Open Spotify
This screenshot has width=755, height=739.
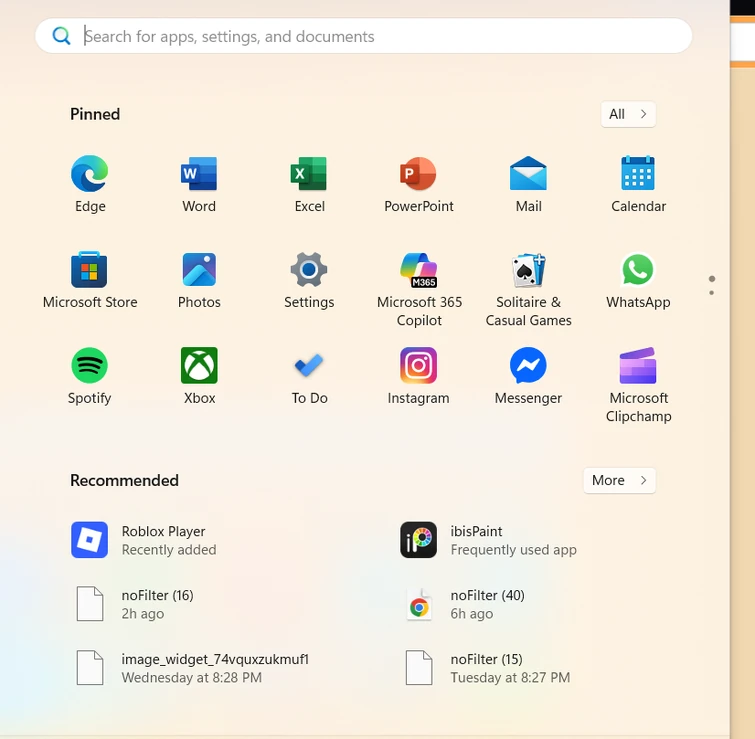(x=90, y=376)
